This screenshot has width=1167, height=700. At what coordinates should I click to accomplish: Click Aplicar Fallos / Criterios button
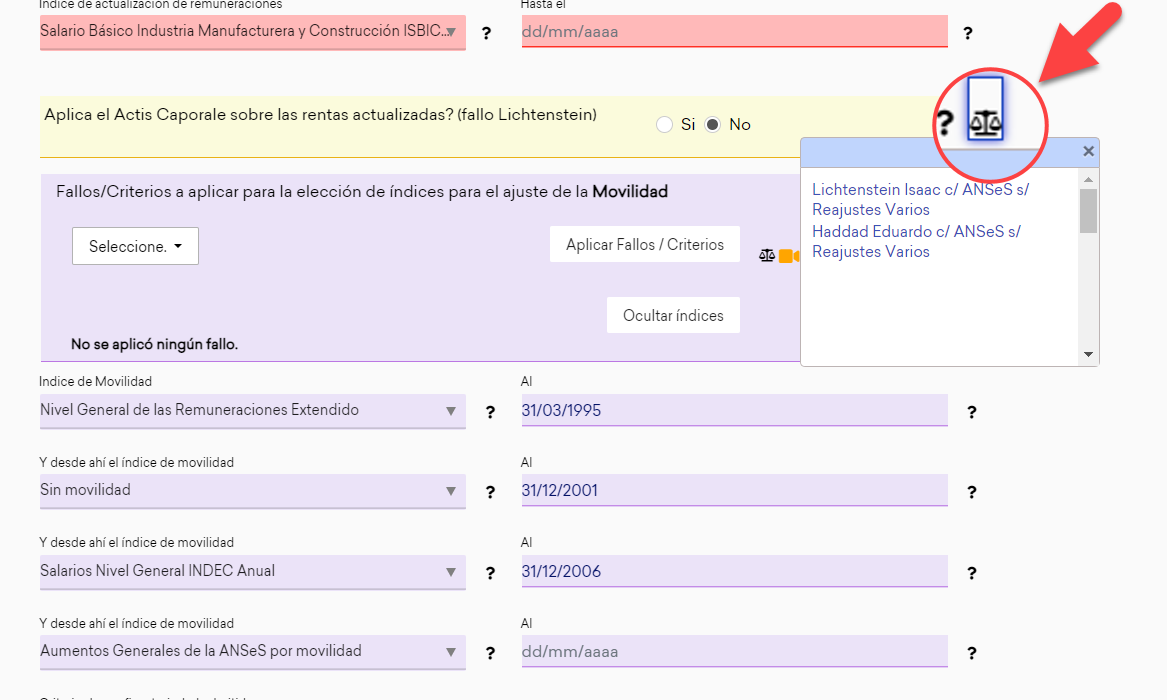pyautogui.click(x=645, y=245)
